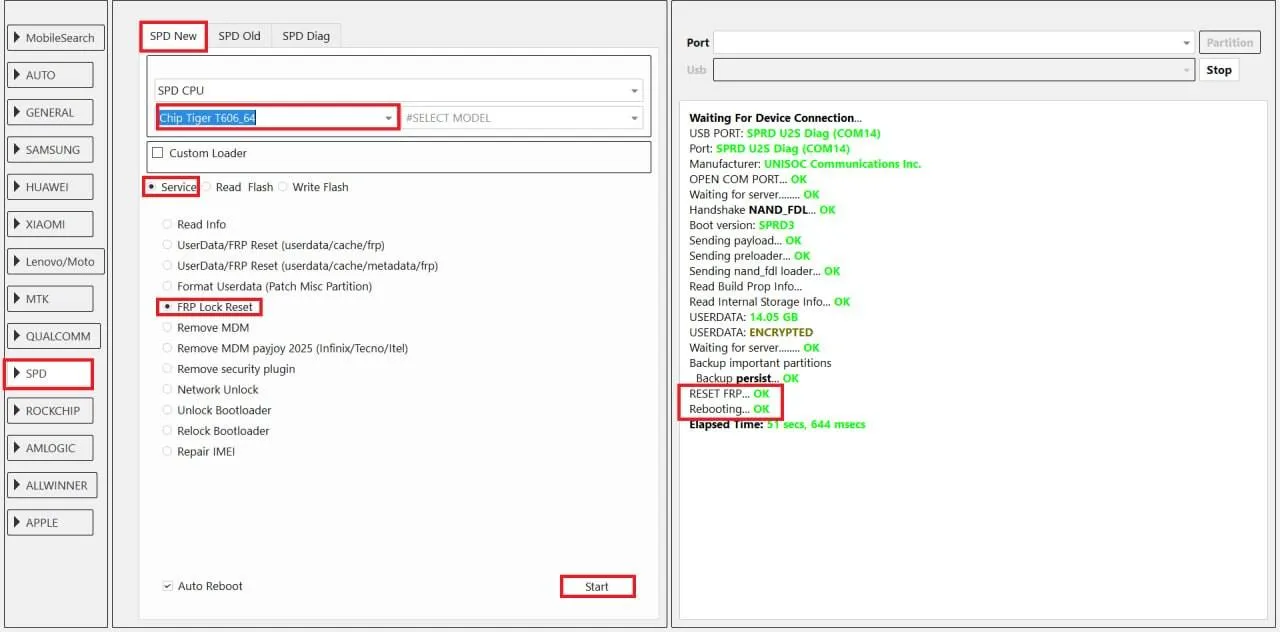Screen dimensions: 1280x632
Task: Open the Chip Tiger T606_64 dropdown
Action: point(277,118)
